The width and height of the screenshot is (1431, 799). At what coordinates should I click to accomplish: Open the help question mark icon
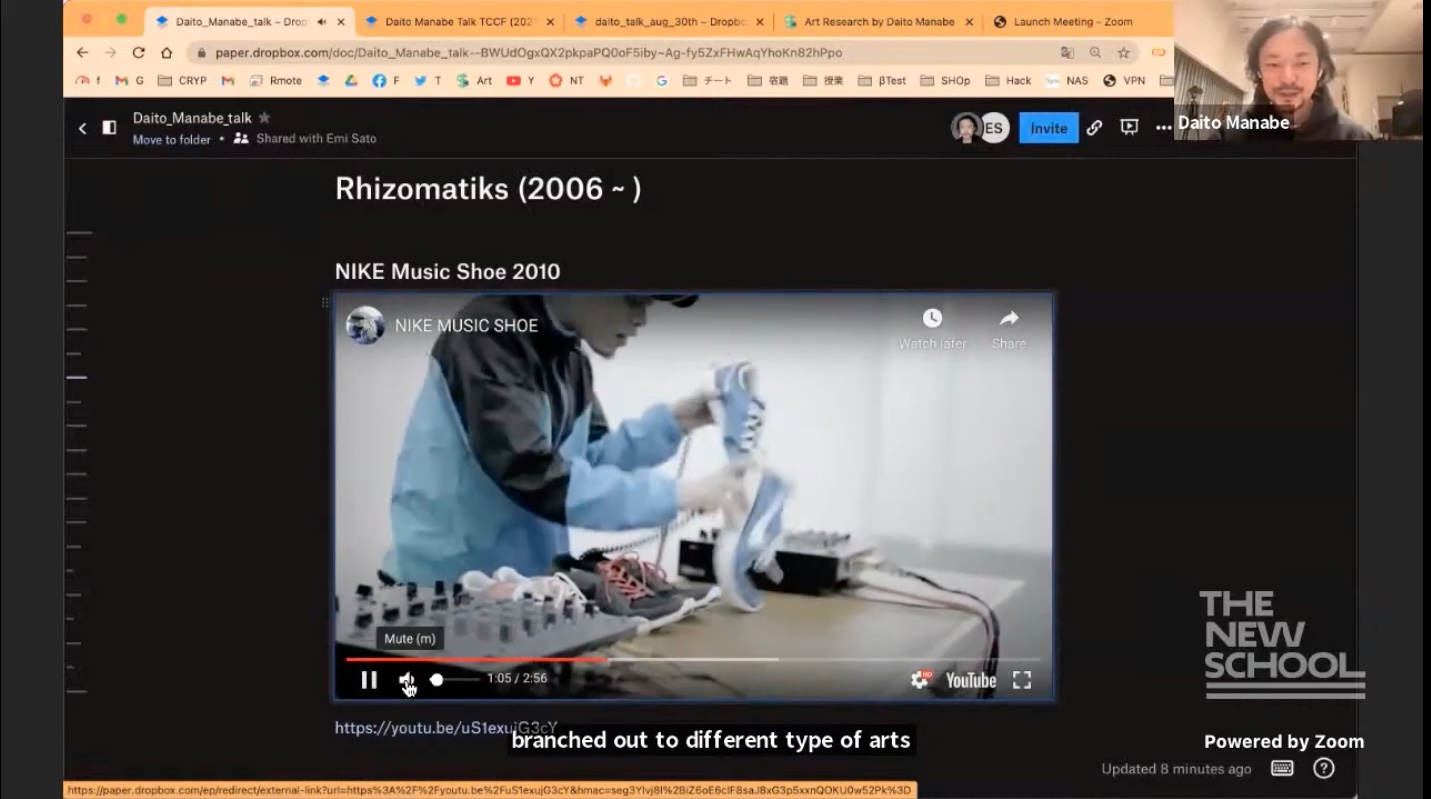1324,768
